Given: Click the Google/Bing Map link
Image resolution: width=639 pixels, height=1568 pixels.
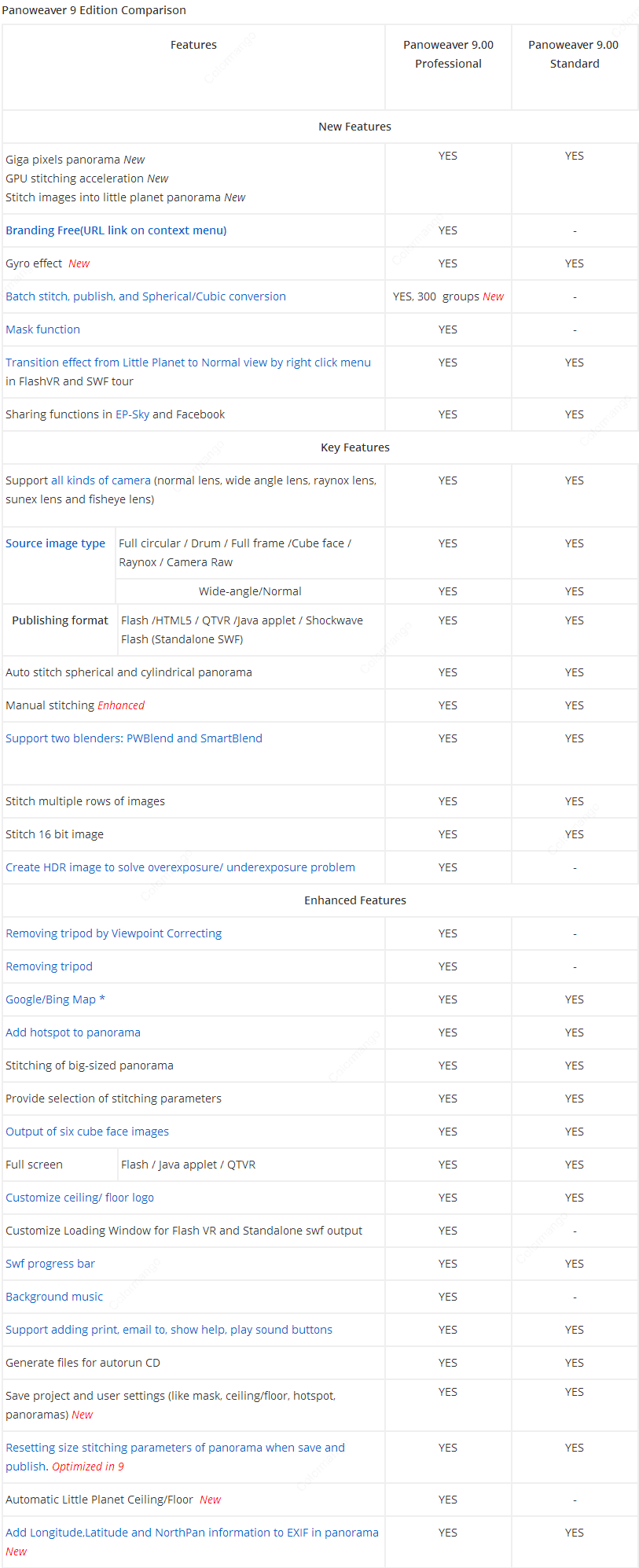Looking at the screenshot, I should (55, 999).
